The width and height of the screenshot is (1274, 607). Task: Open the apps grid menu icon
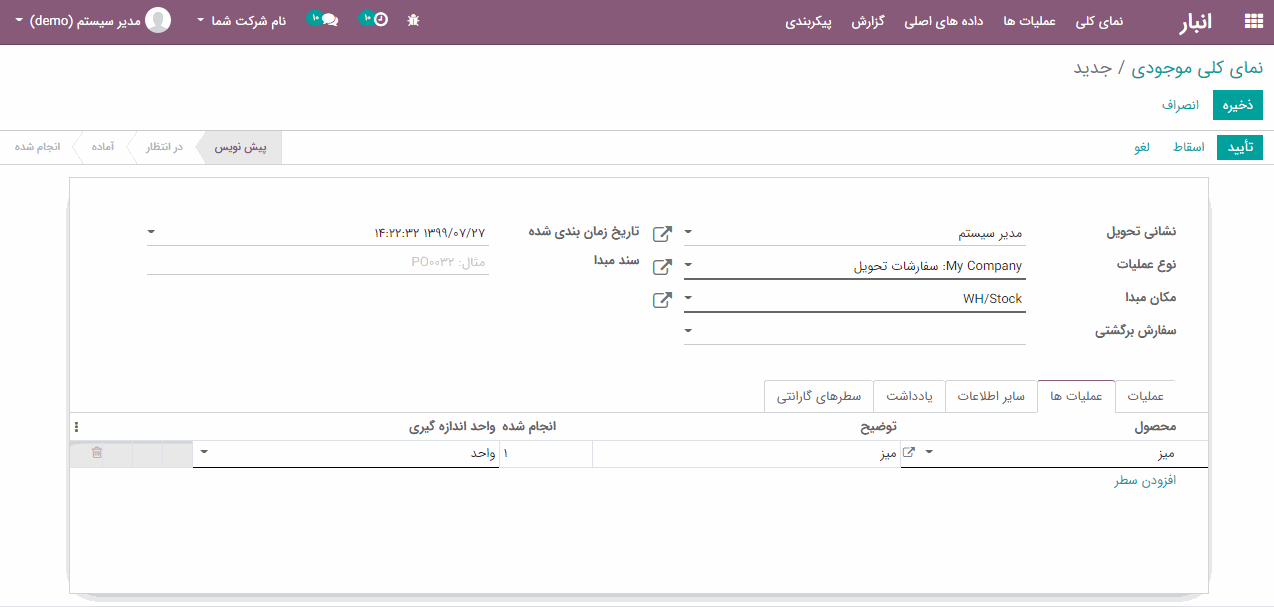click(1252, 21)
